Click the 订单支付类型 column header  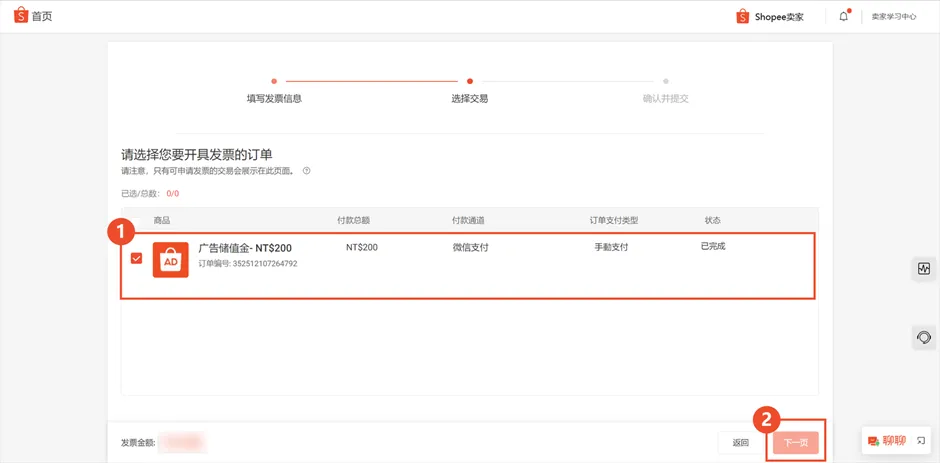(x=614, y=220)
